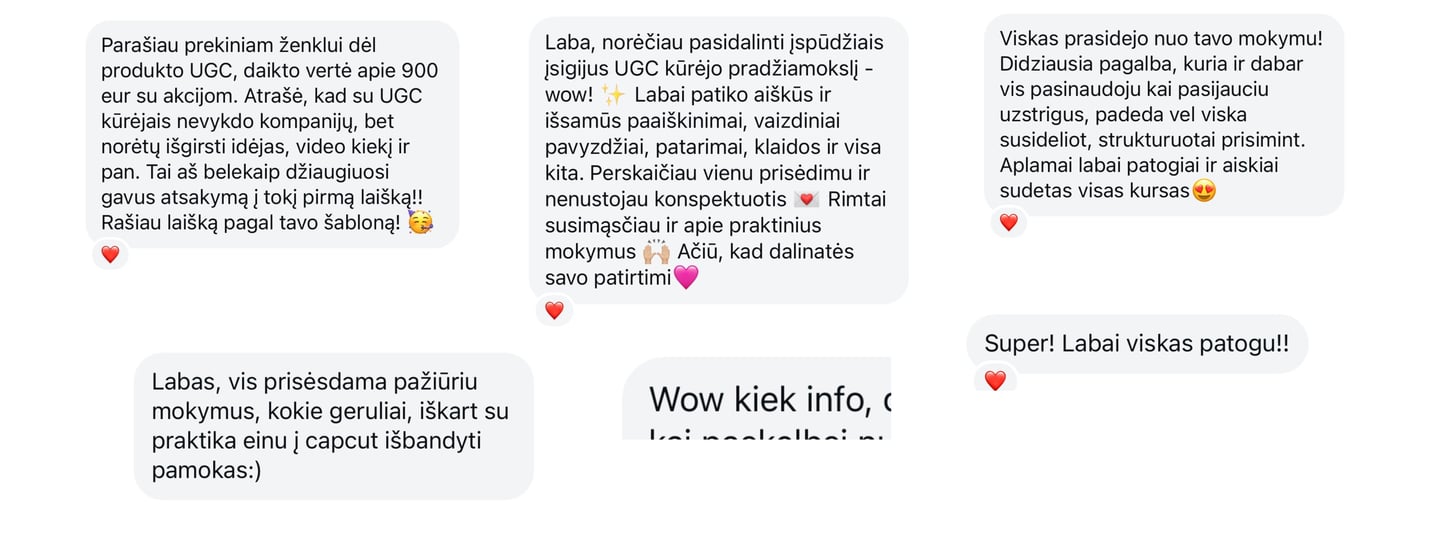Click the raised-hands emoji after 'mokymus'
This screenshot has width=1440, height=548.
click(657, 251)
